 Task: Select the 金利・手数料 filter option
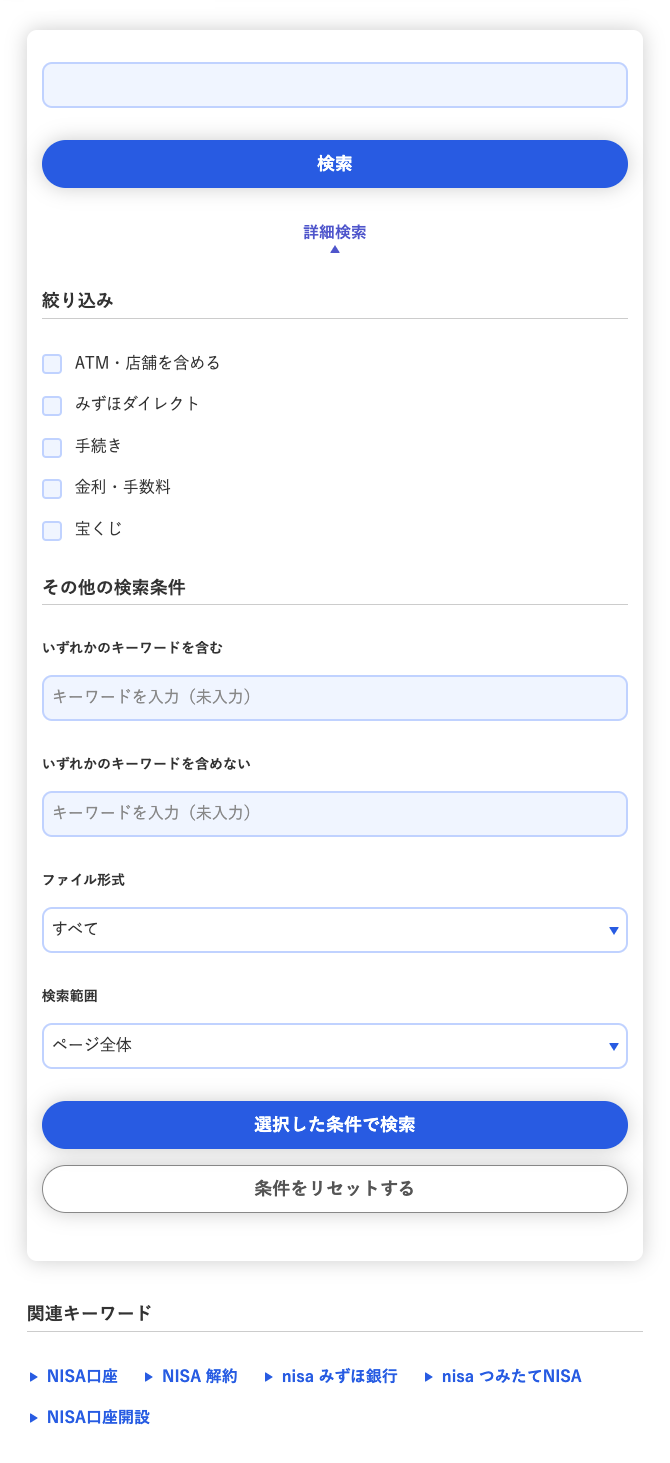coord(51,488)
